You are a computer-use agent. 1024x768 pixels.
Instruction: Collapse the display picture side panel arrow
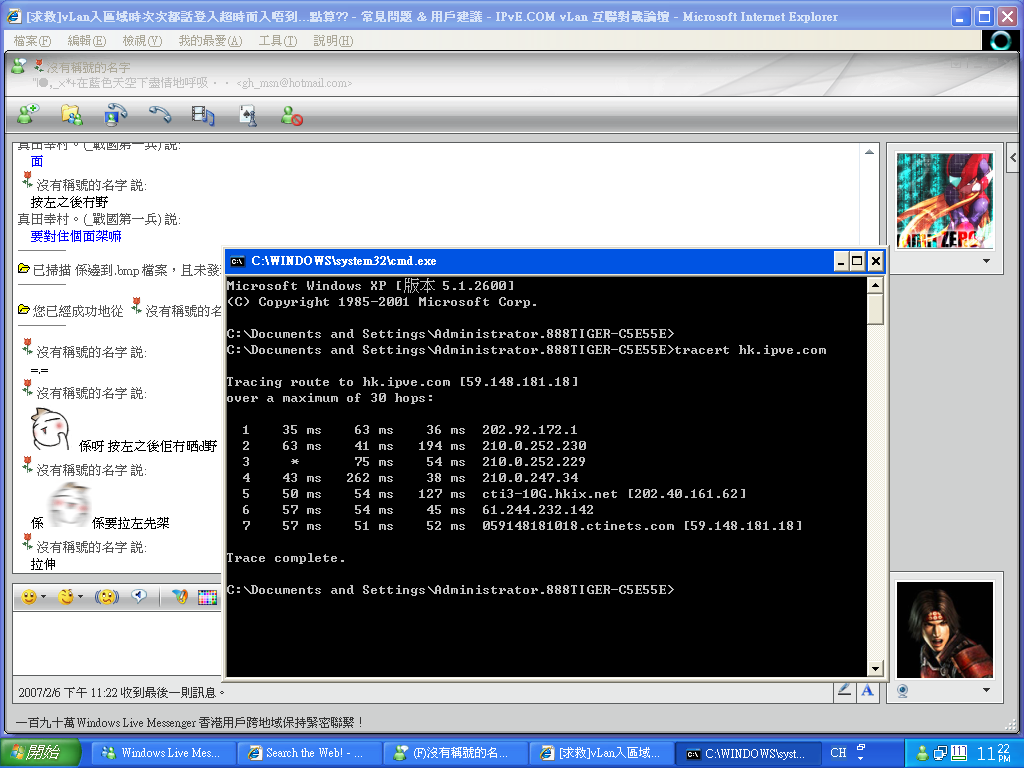coord(1013,157)
